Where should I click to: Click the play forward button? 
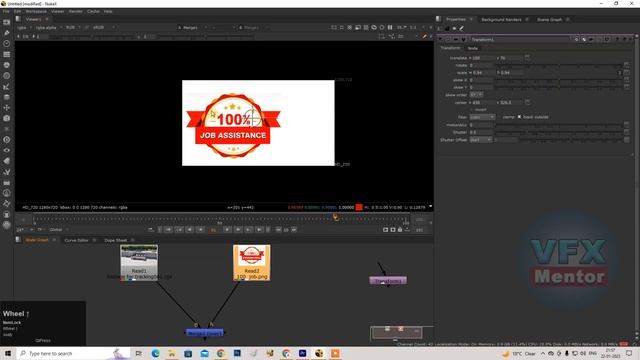tap(238, 230)
